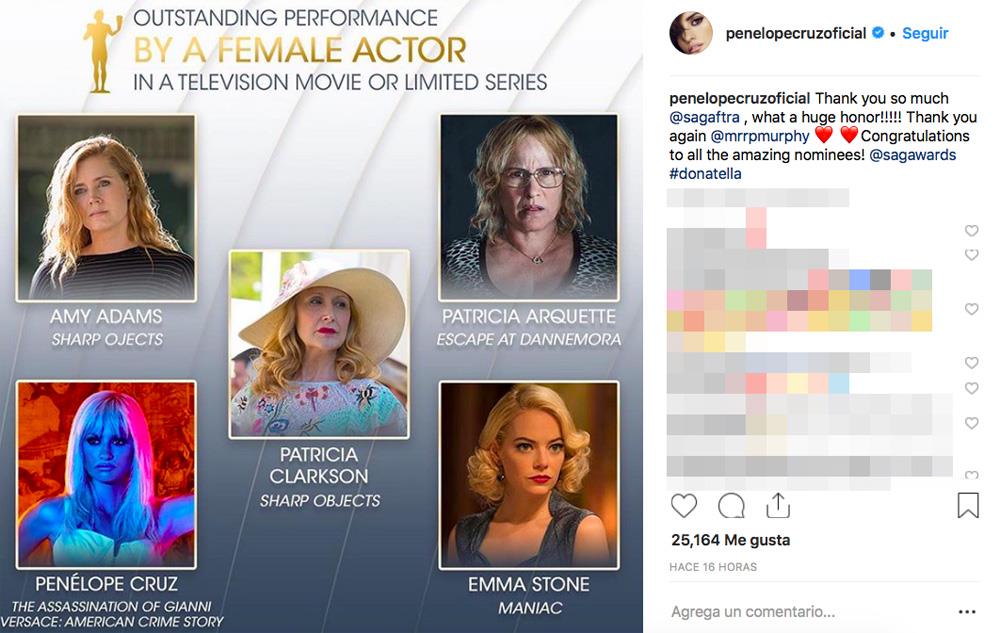Share the post using the share icon
Viewport: 1000px width, 633px height.
(x=778, y=506)
